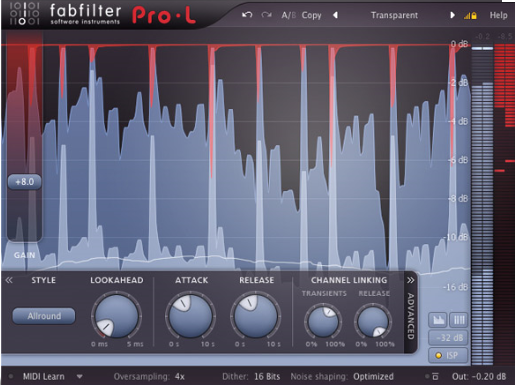Click the undo arrow icon
515x385 pixels.
click(x=247, y=15)
